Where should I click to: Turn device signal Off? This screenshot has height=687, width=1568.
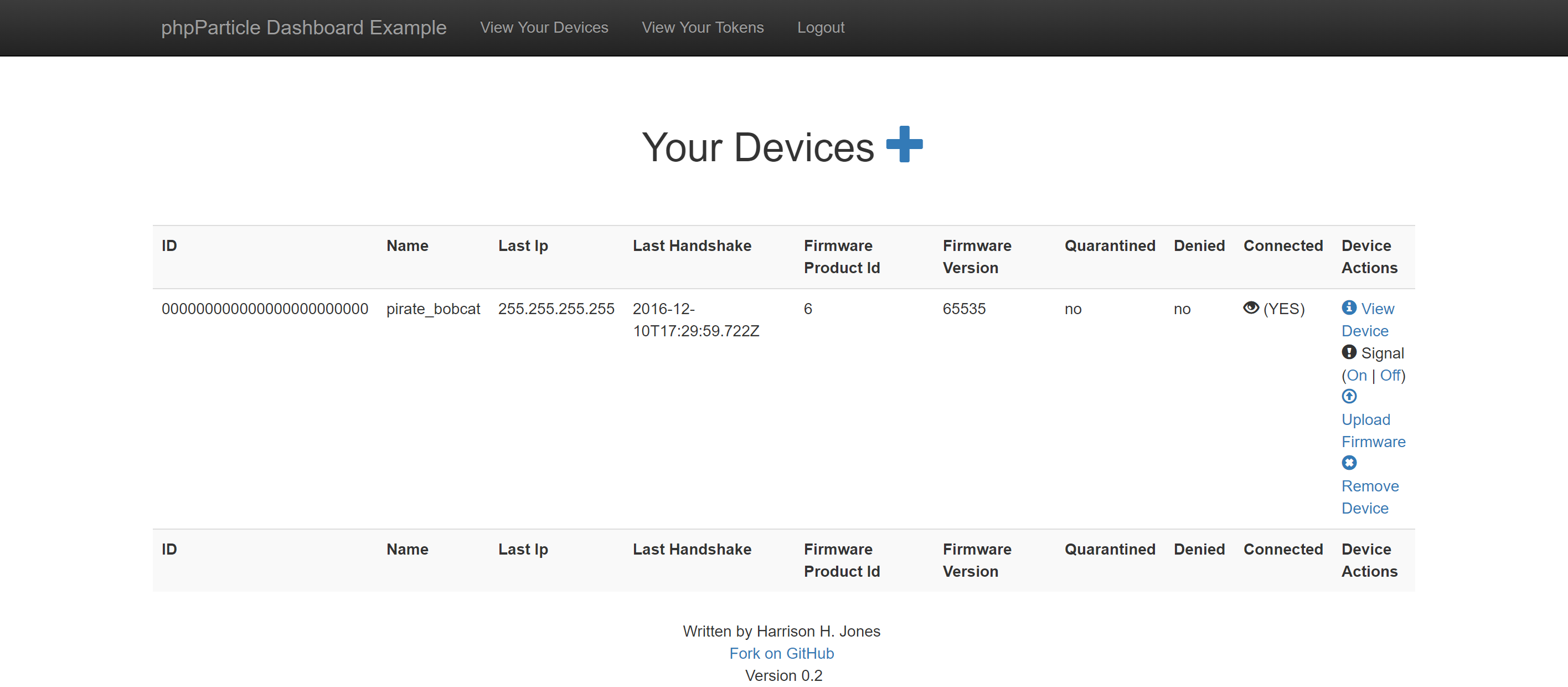pyautogui.click(x=1390, y=375)
